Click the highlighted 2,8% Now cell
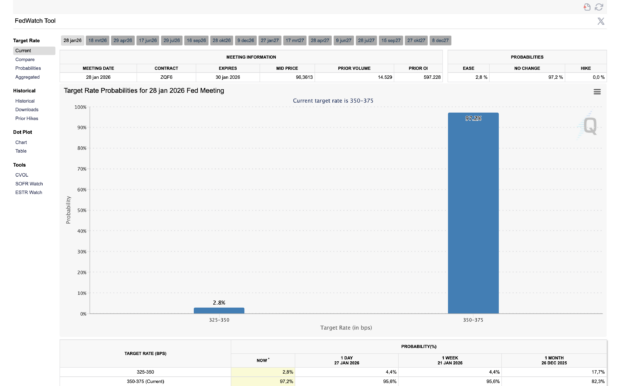Viewport: 640px width, 386px height. click(263, 372)
